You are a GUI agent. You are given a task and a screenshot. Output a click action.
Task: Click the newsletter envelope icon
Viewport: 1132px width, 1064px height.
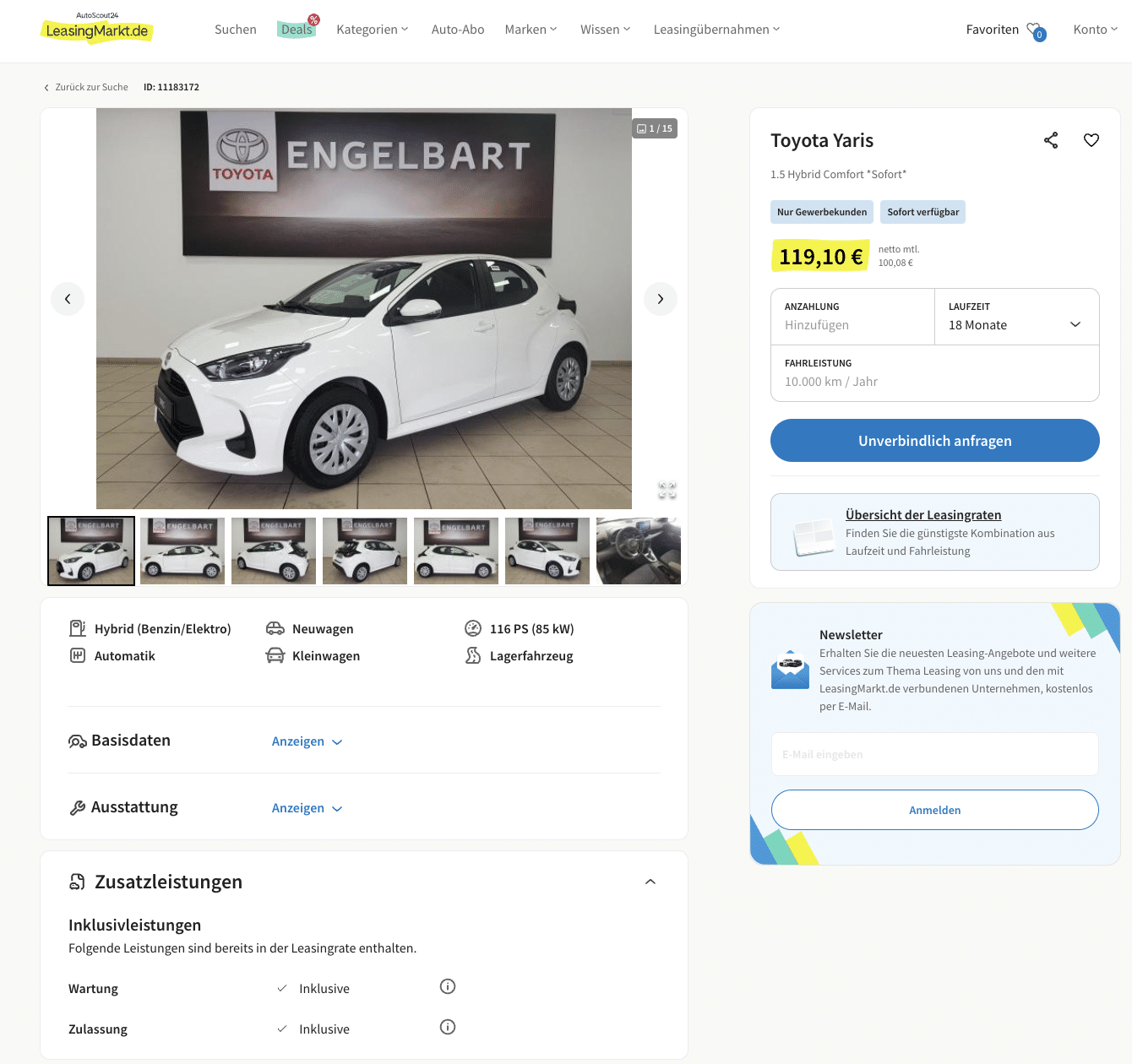coord(791,670)
